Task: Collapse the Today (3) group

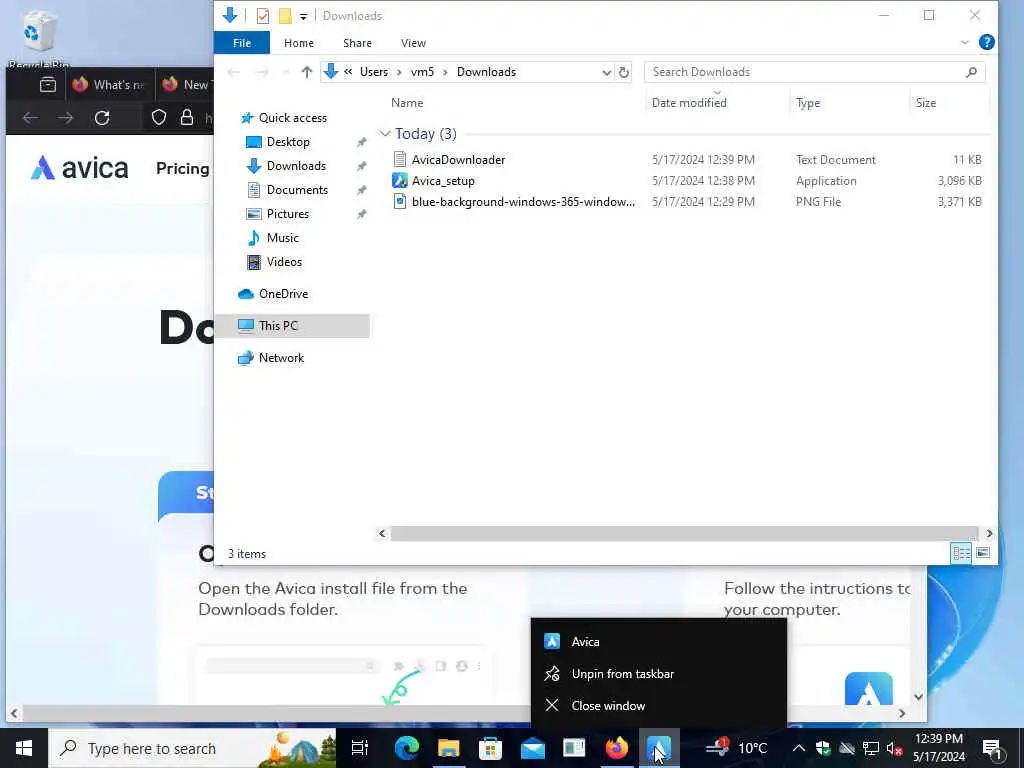Action: pyautogui.click(x=385, y=134)
